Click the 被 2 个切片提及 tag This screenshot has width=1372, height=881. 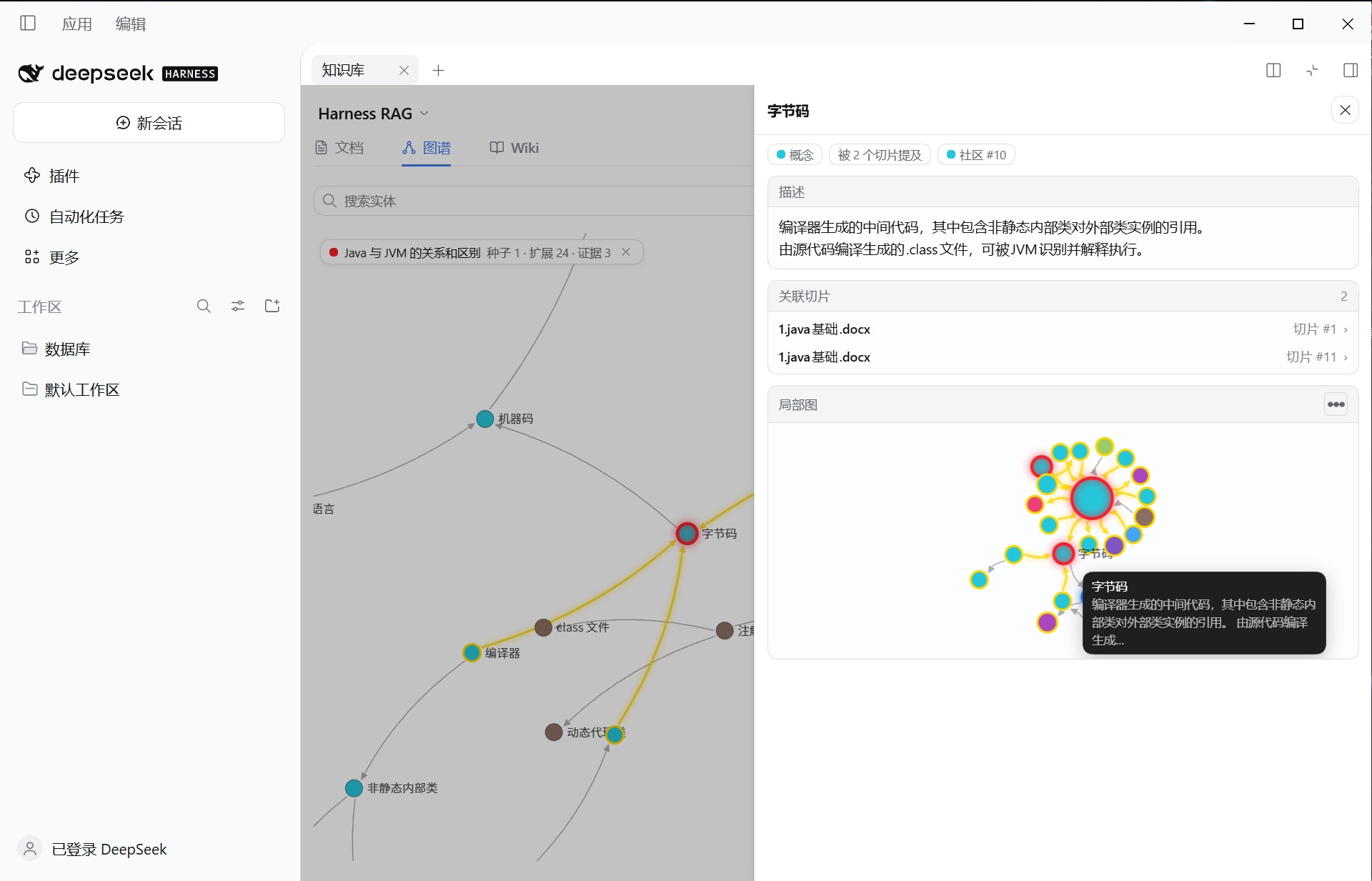click(x=880, y=155)
